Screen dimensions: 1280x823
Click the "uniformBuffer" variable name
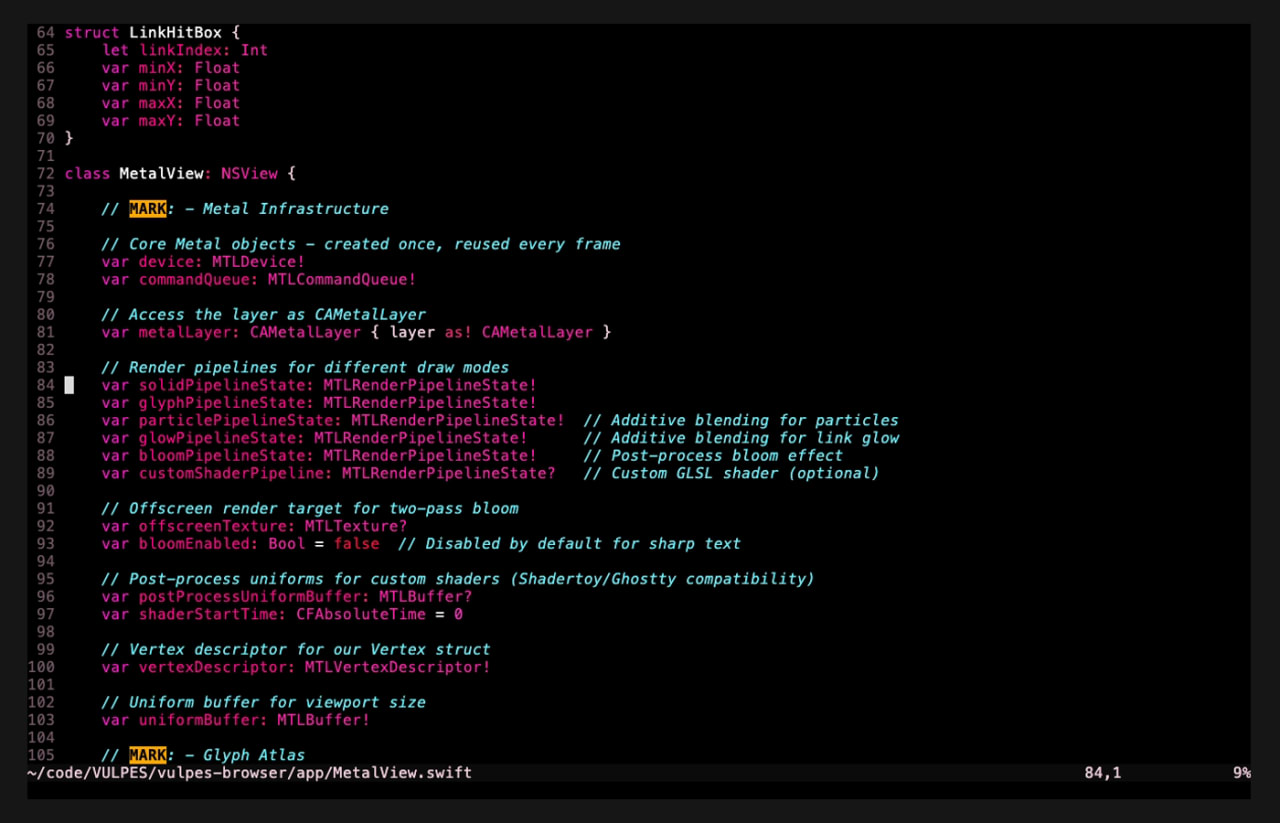pos(199,720)
